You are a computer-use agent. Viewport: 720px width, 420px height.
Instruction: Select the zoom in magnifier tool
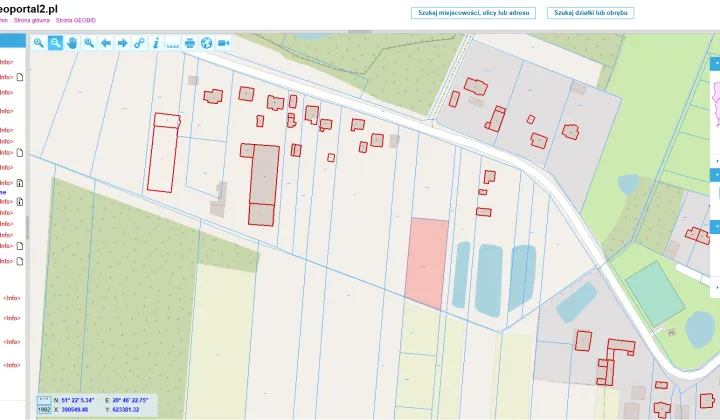pos(39,43)
